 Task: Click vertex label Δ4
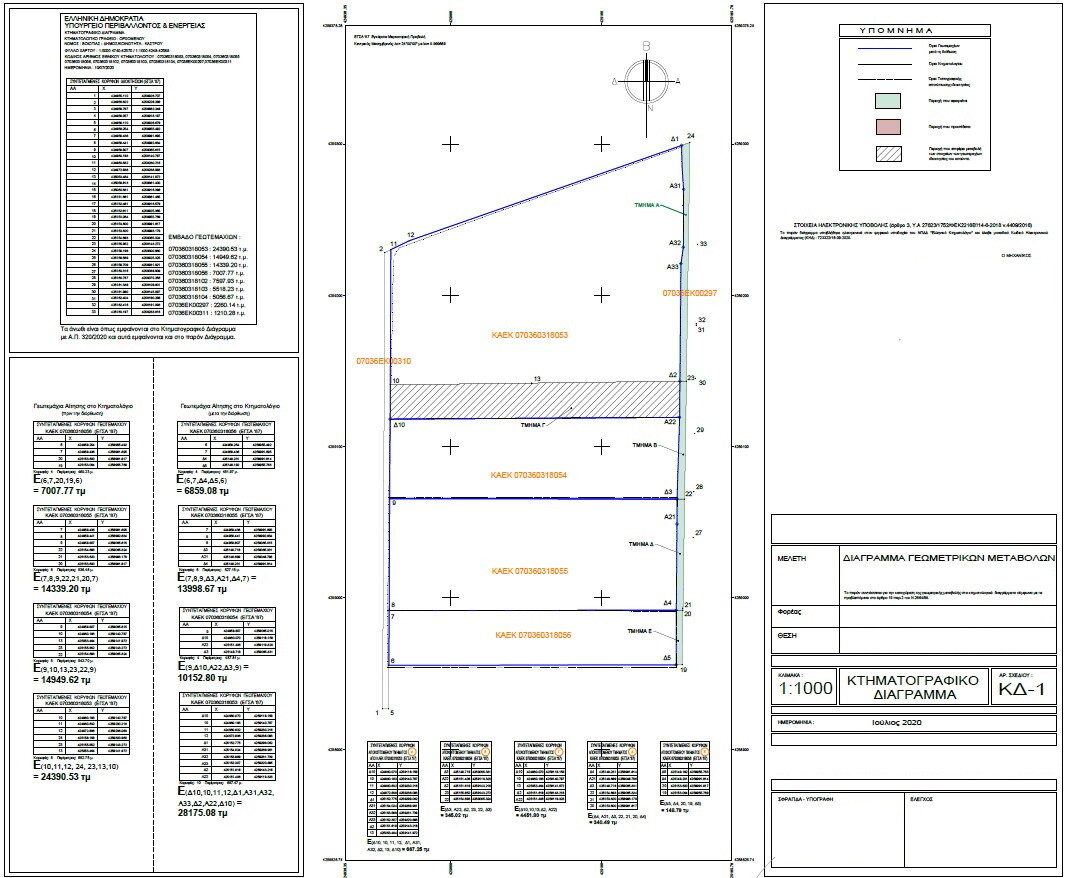coord(668,603)
